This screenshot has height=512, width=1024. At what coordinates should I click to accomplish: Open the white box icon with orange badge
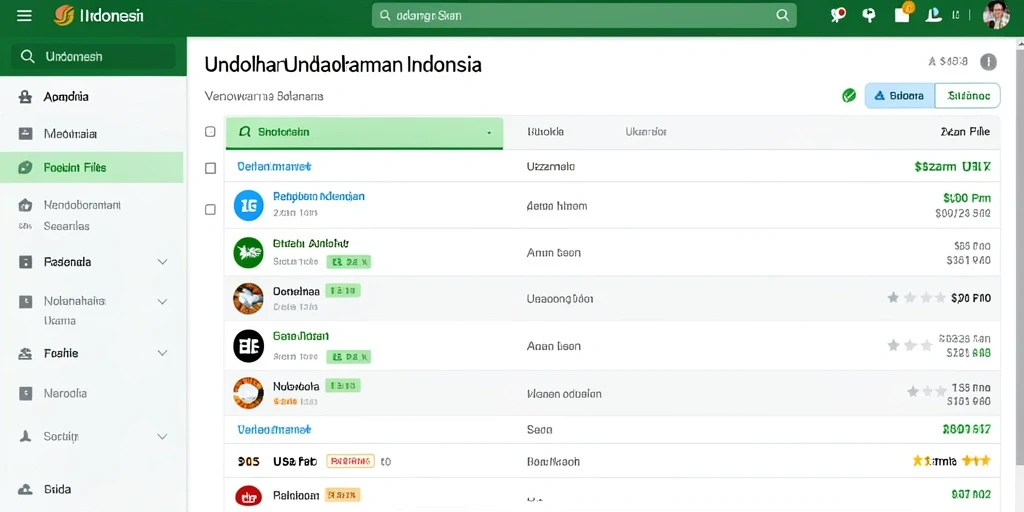click(x=903, y=14)
